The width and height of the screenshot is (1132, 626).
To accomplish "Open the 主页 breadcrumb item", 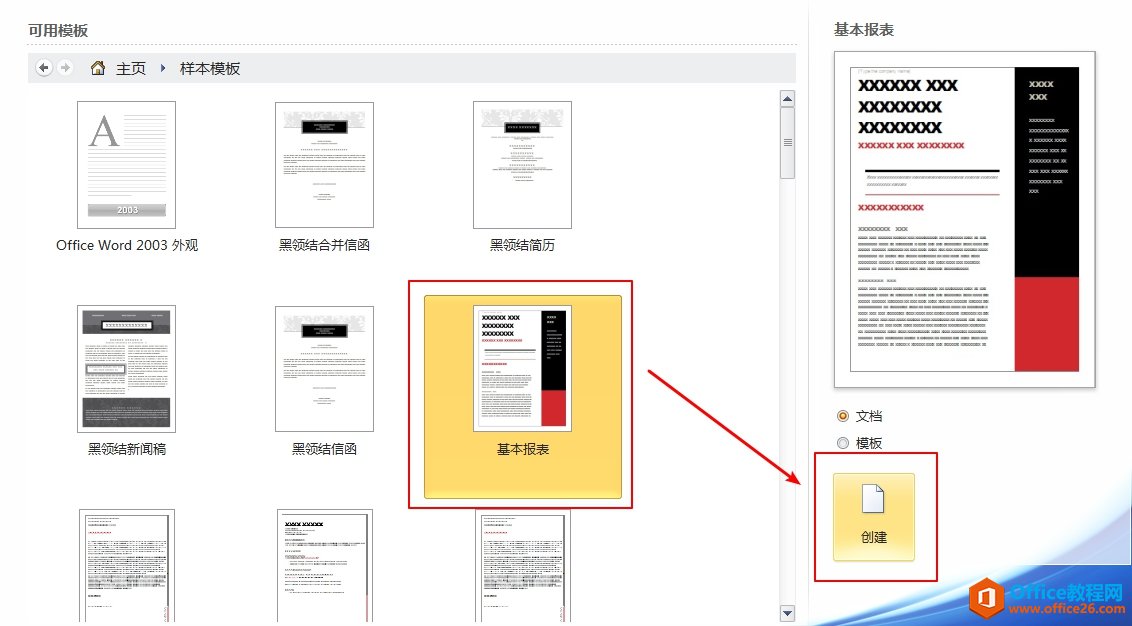I will pos(132,67).
